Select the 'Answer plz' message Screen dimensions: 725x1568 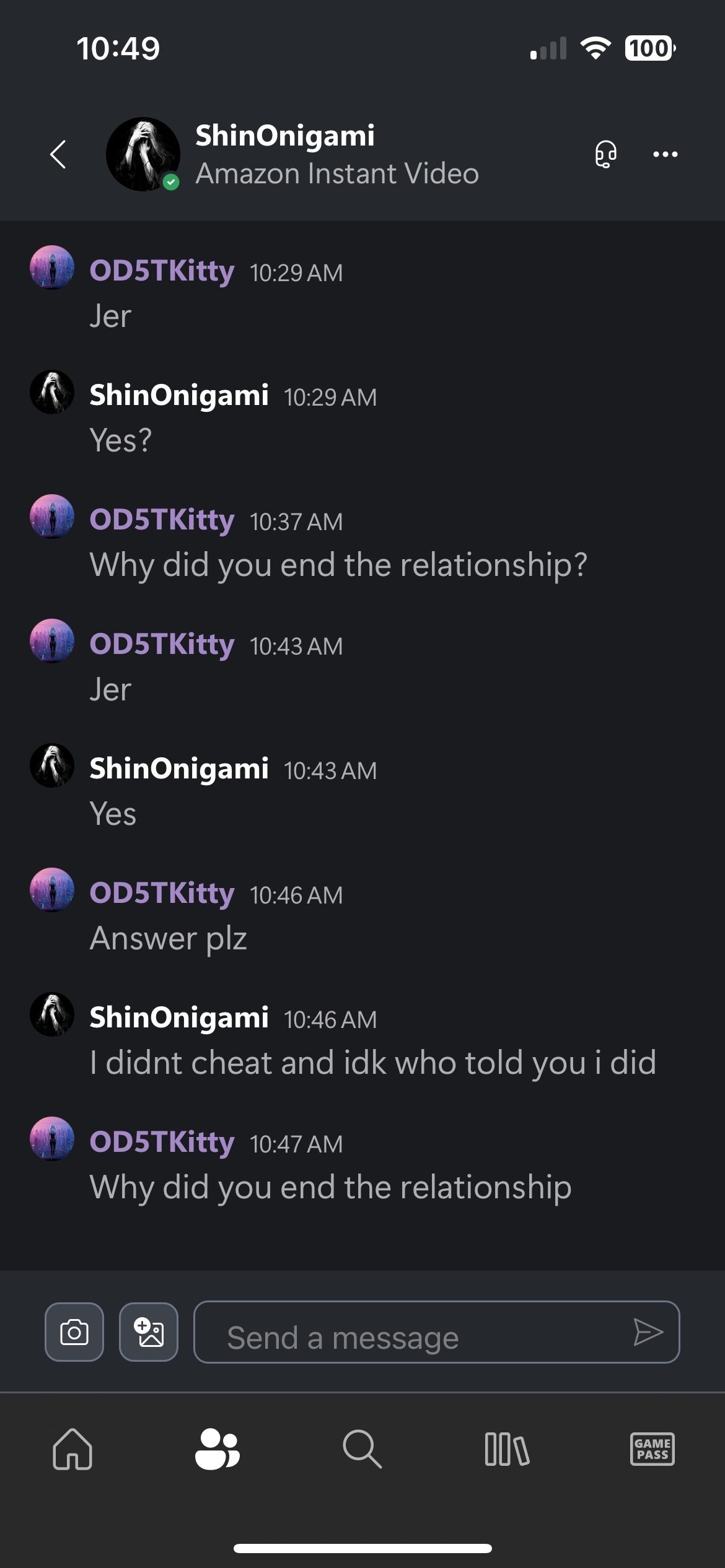pyautogui.click(x=169, y=938)
